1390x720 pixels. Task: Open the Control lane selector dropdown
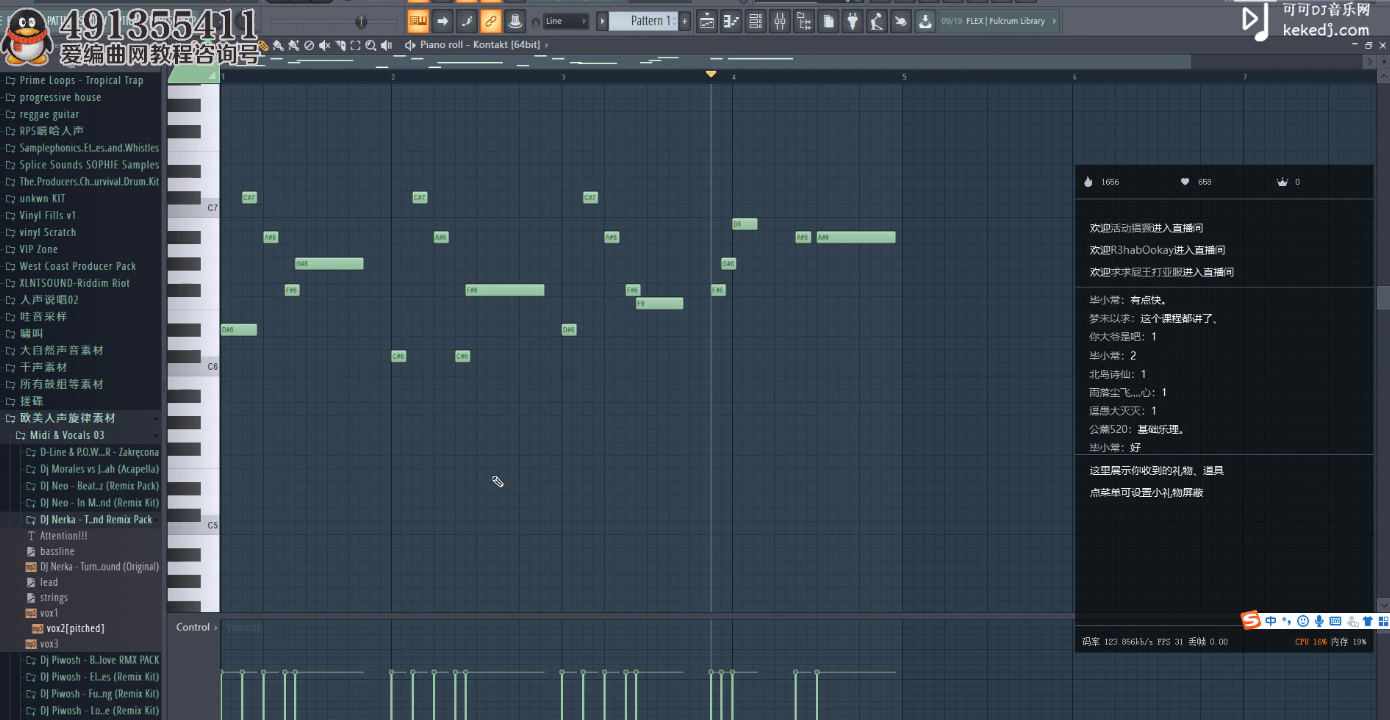coord(196,627)
